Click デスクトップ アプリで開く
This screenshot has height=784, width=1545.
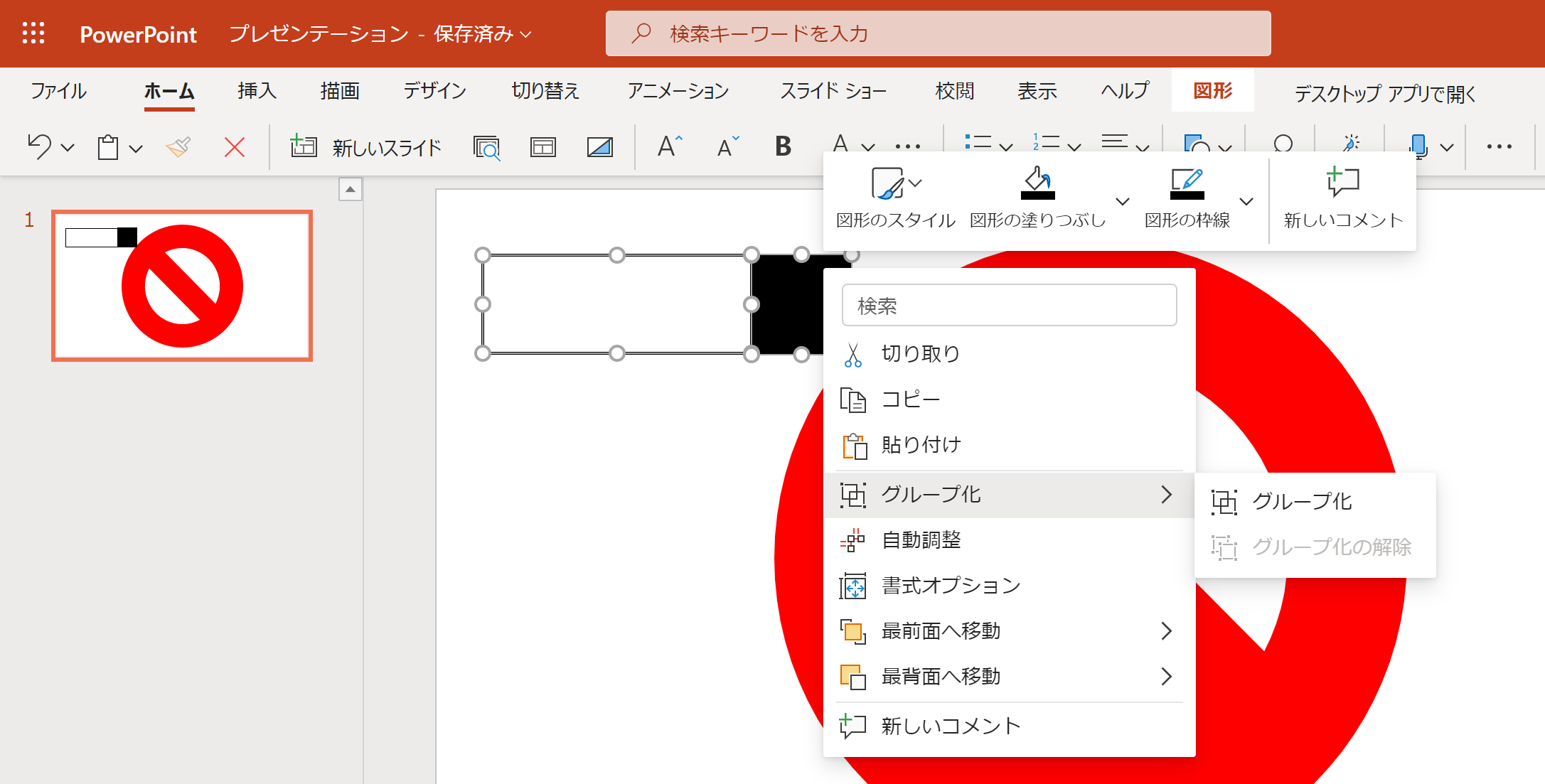(x=1385, y=94)
